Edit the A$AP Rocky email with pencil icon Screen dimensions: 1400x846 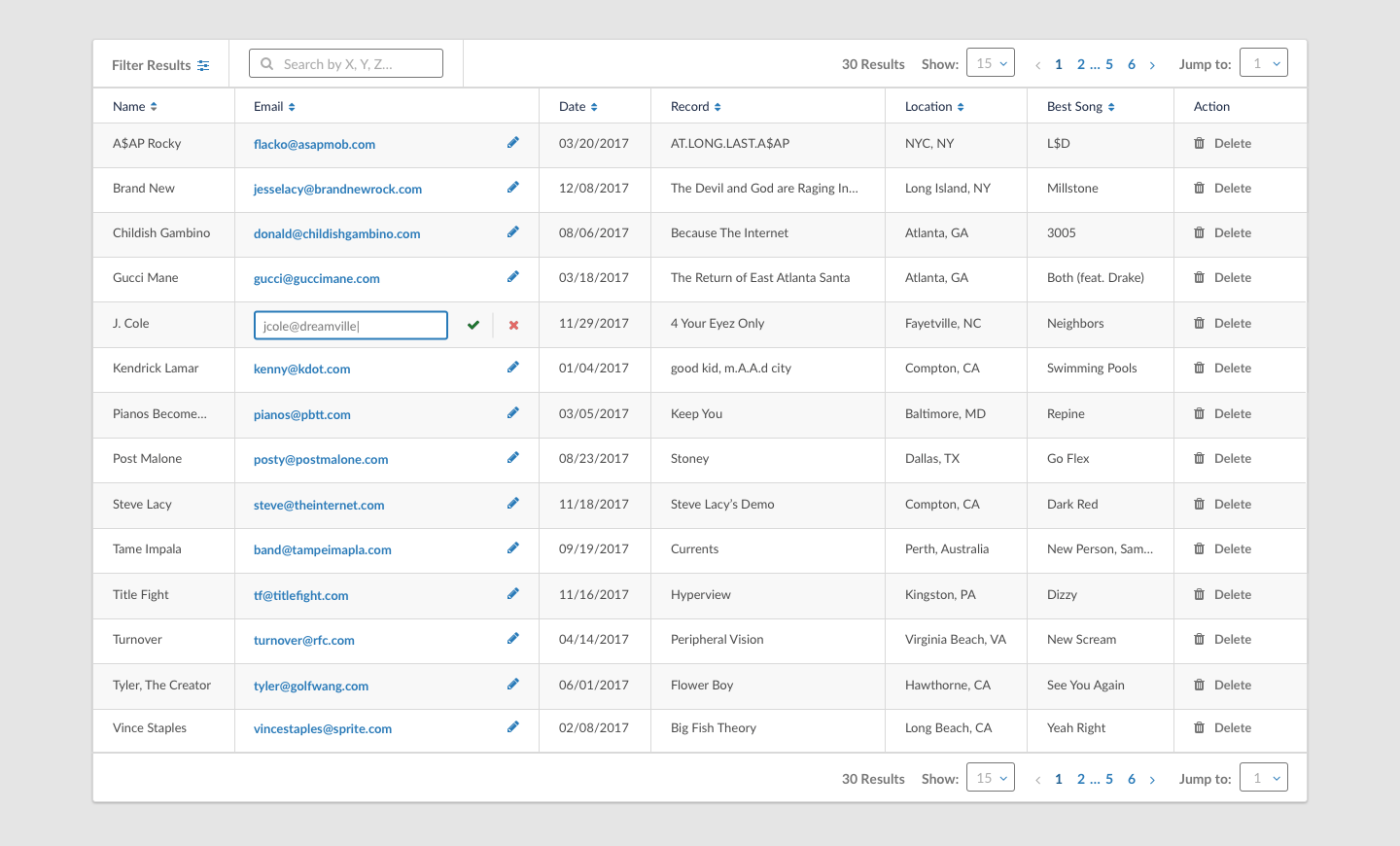pyautogui.click(x=513, y=143)
